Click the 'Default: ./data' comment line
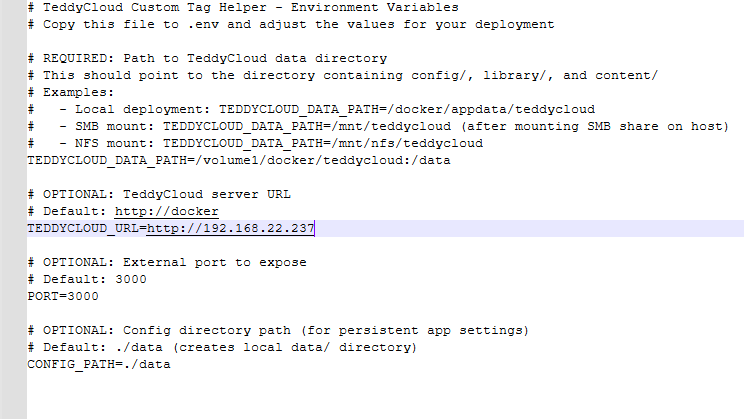The height and width of the screenshot is (419, 744). point(221,347)
